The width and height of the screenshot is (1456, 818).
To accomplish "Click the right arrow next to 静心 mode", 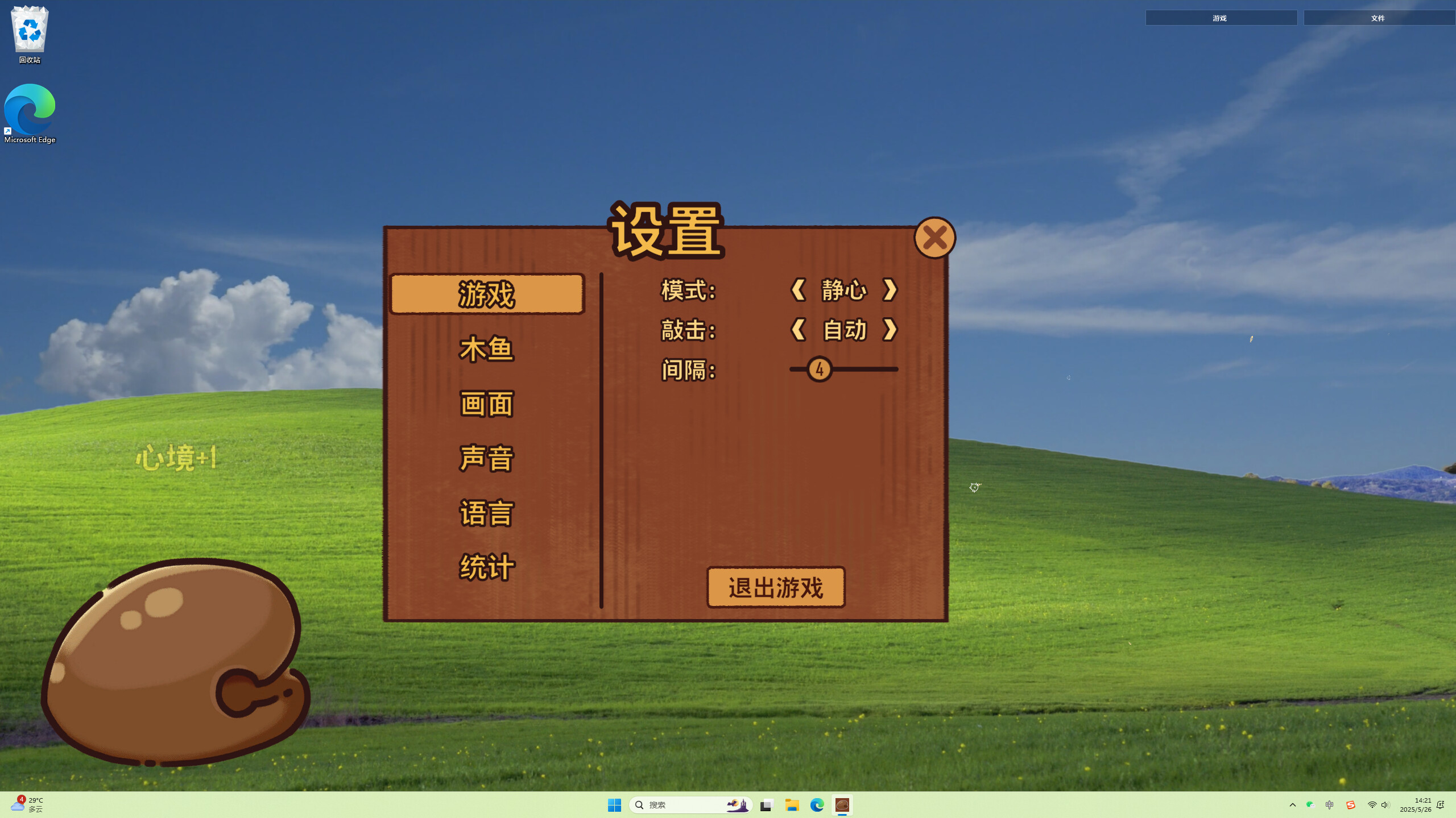I will (891, 290).
